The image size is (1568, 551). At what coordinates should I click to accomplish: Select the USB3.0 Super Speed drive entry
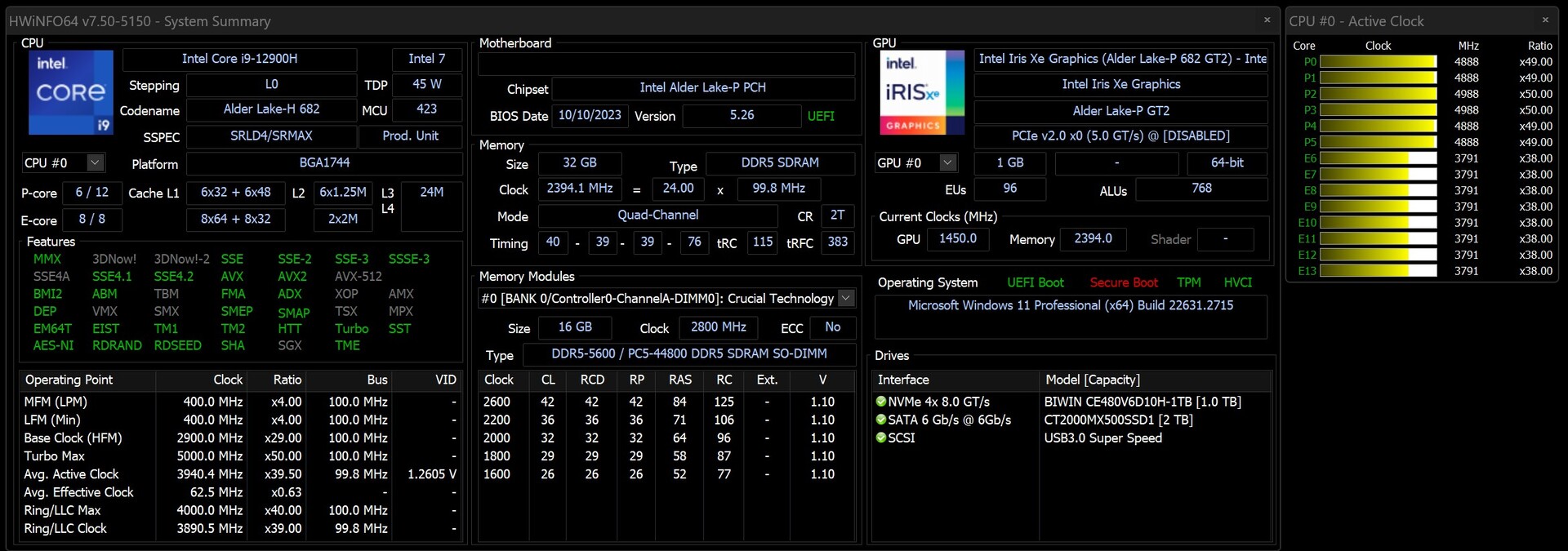[1102, 438]
